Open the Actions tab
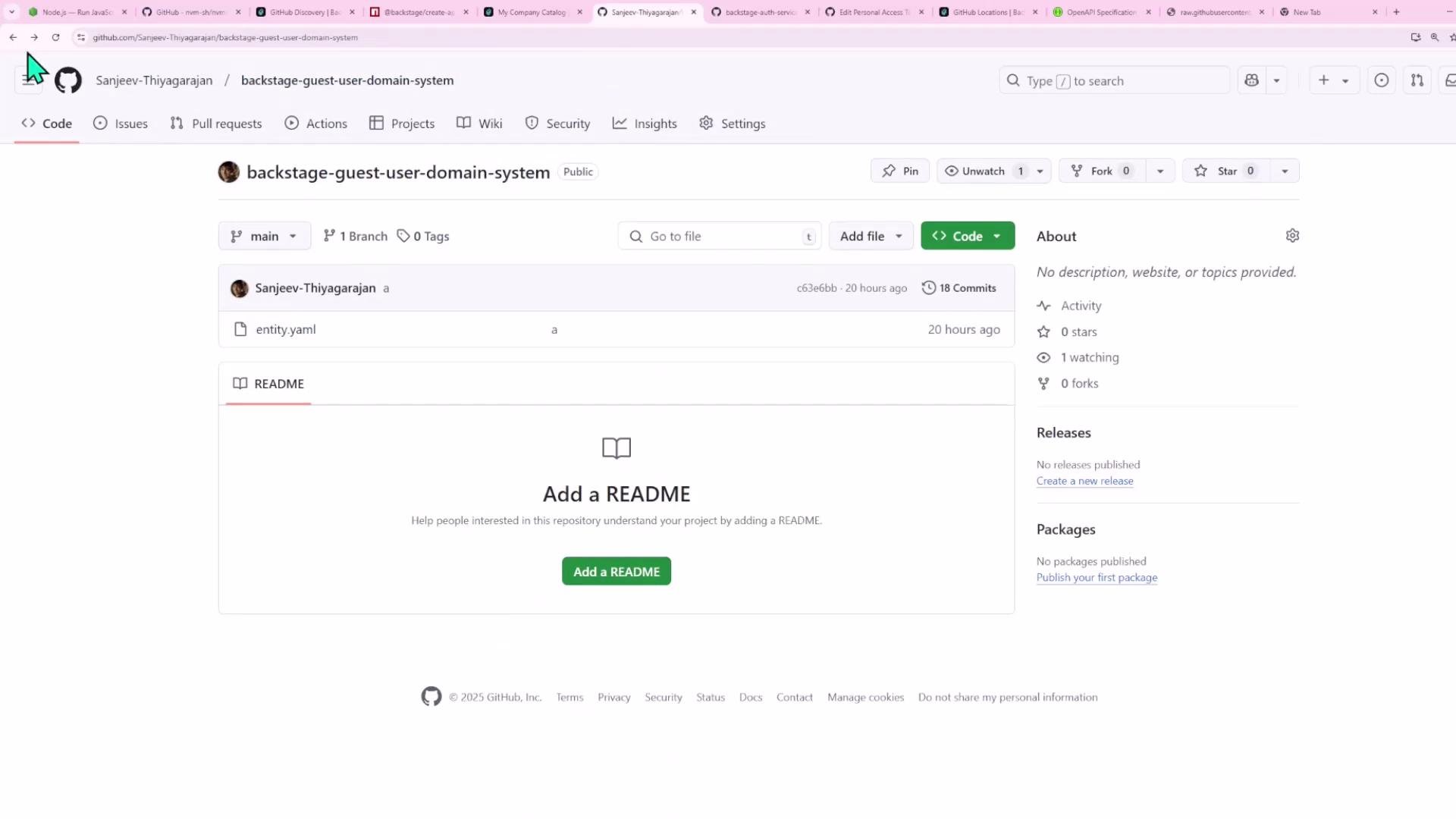This screenshot has width=1456, height=819. pyautogui.click(x=316, y=124)
